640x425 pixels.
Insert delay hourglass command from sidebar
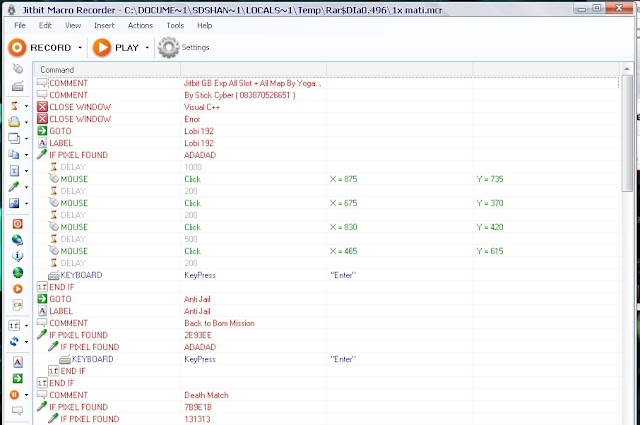(14, 106)
